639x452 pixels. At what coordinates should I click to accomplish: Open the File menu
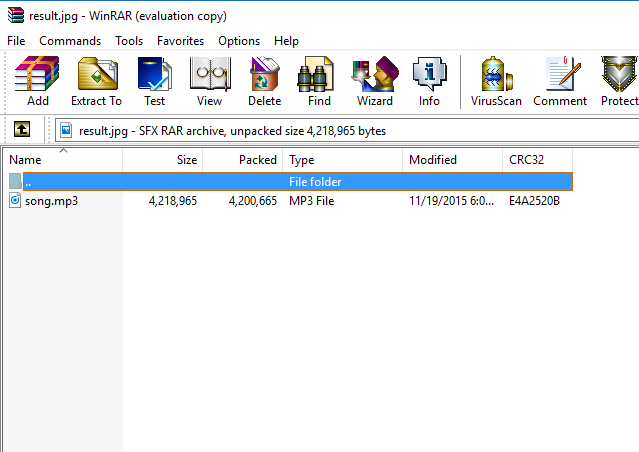tap(16, 41)
